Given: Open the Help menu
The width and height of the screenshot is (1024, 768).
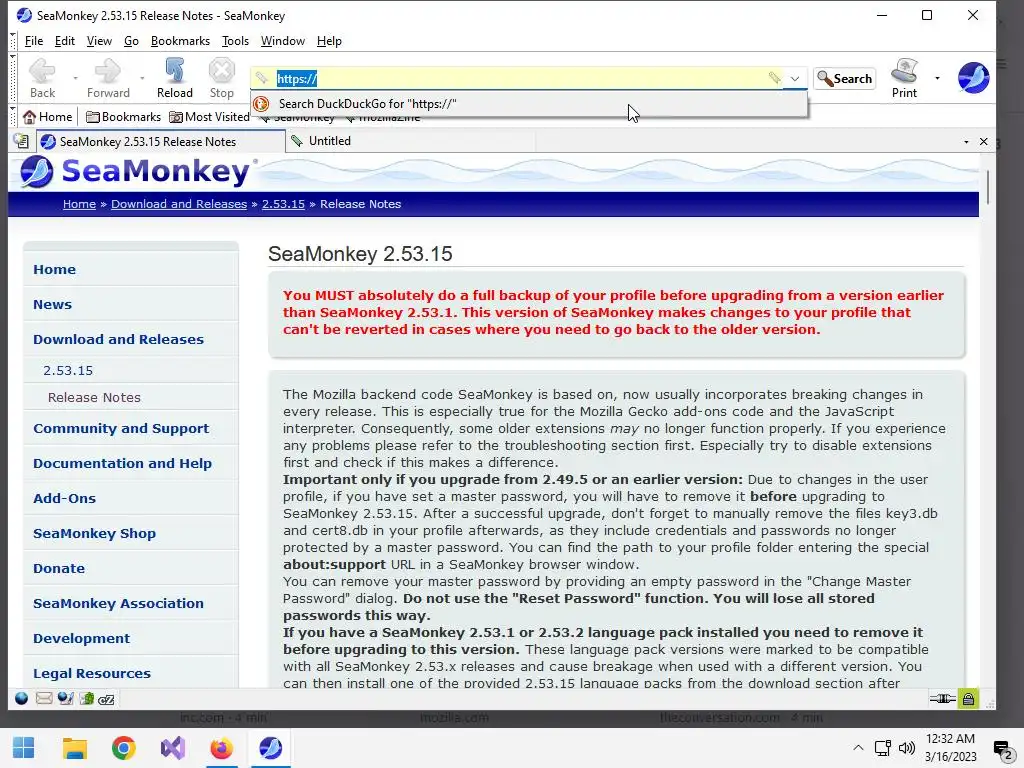Looking at the screenshot, I should point(329,41).
